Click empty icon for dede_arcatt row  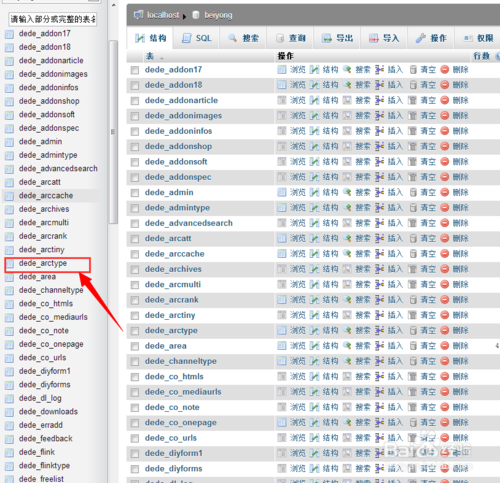(413, 238)
